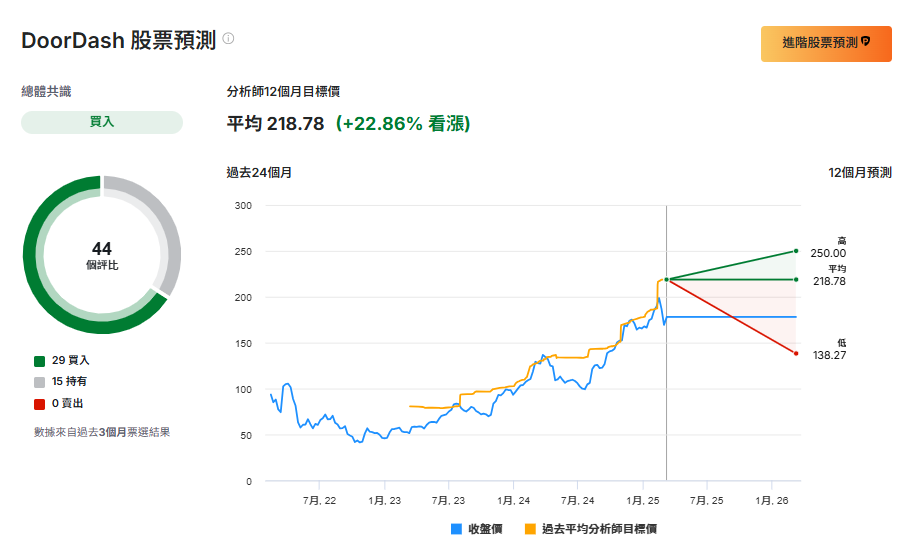Click the +22.86% 看漲 upside text

pos(402,124)
